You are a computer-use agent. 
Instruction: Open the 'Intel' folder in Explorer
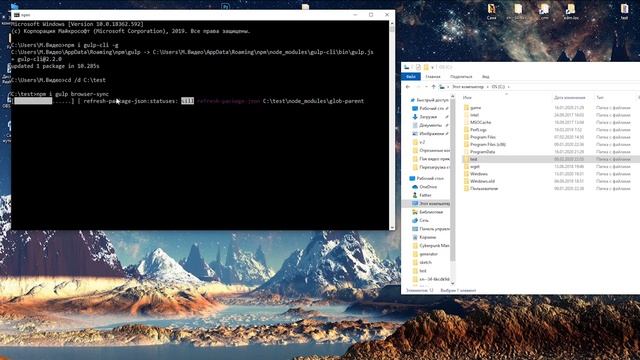click(474, 115)
